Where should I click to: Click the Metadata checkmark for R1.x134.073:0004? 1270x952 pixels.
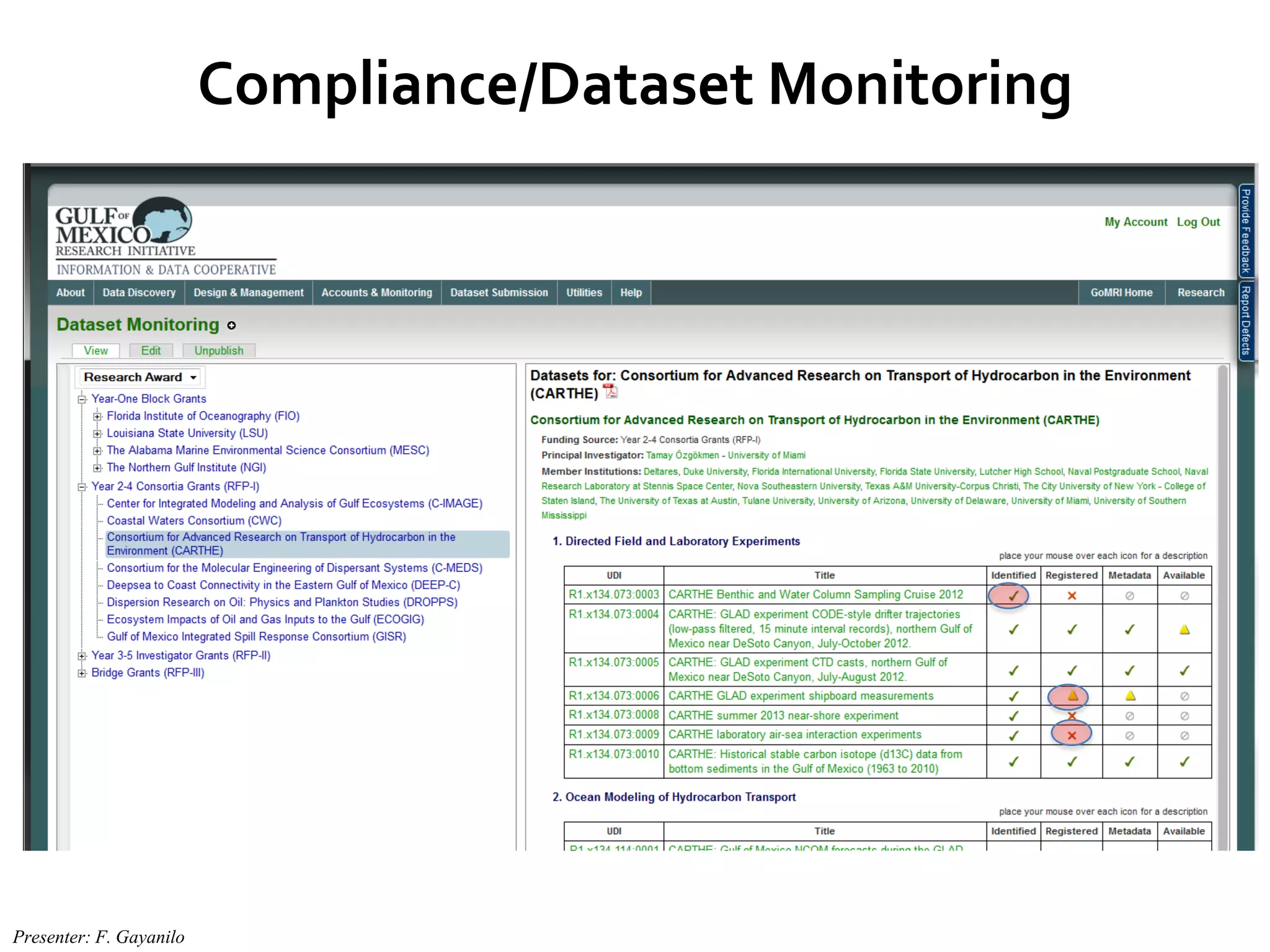(x=1130, y=630)
